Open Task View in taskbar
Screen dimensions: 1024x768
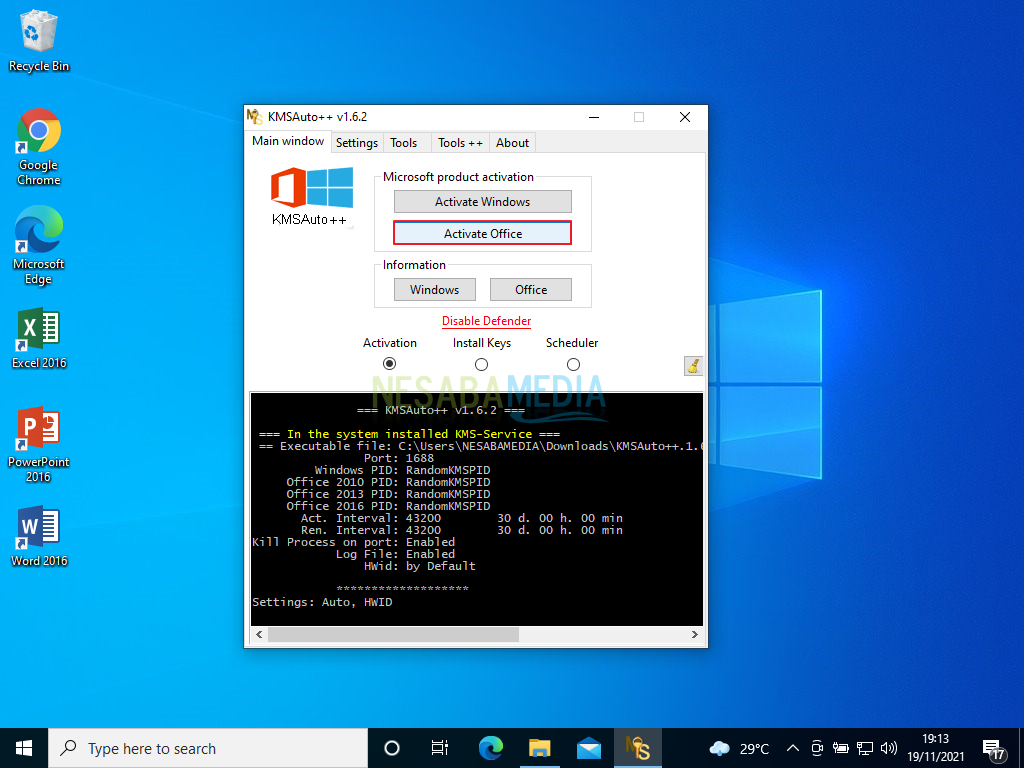440,748
